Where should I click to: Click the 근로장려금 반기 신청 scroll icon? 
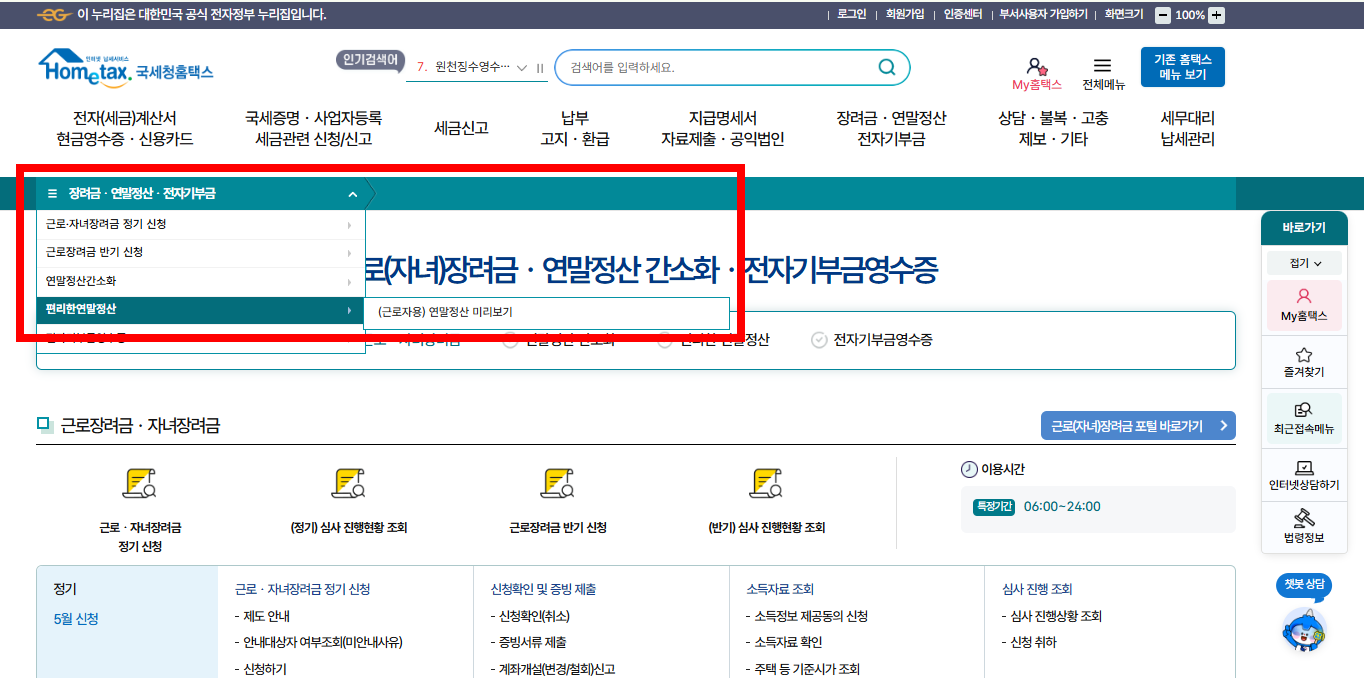[557, 483]
